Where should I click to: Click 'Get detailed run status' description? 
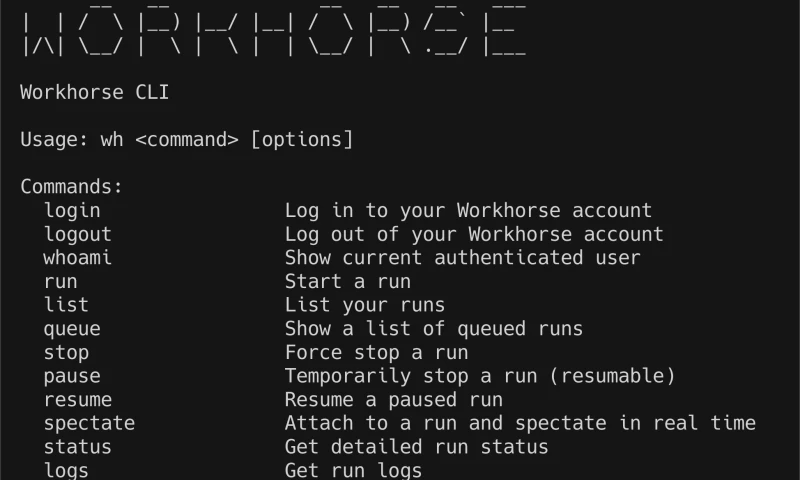click(x=416, y=447)
